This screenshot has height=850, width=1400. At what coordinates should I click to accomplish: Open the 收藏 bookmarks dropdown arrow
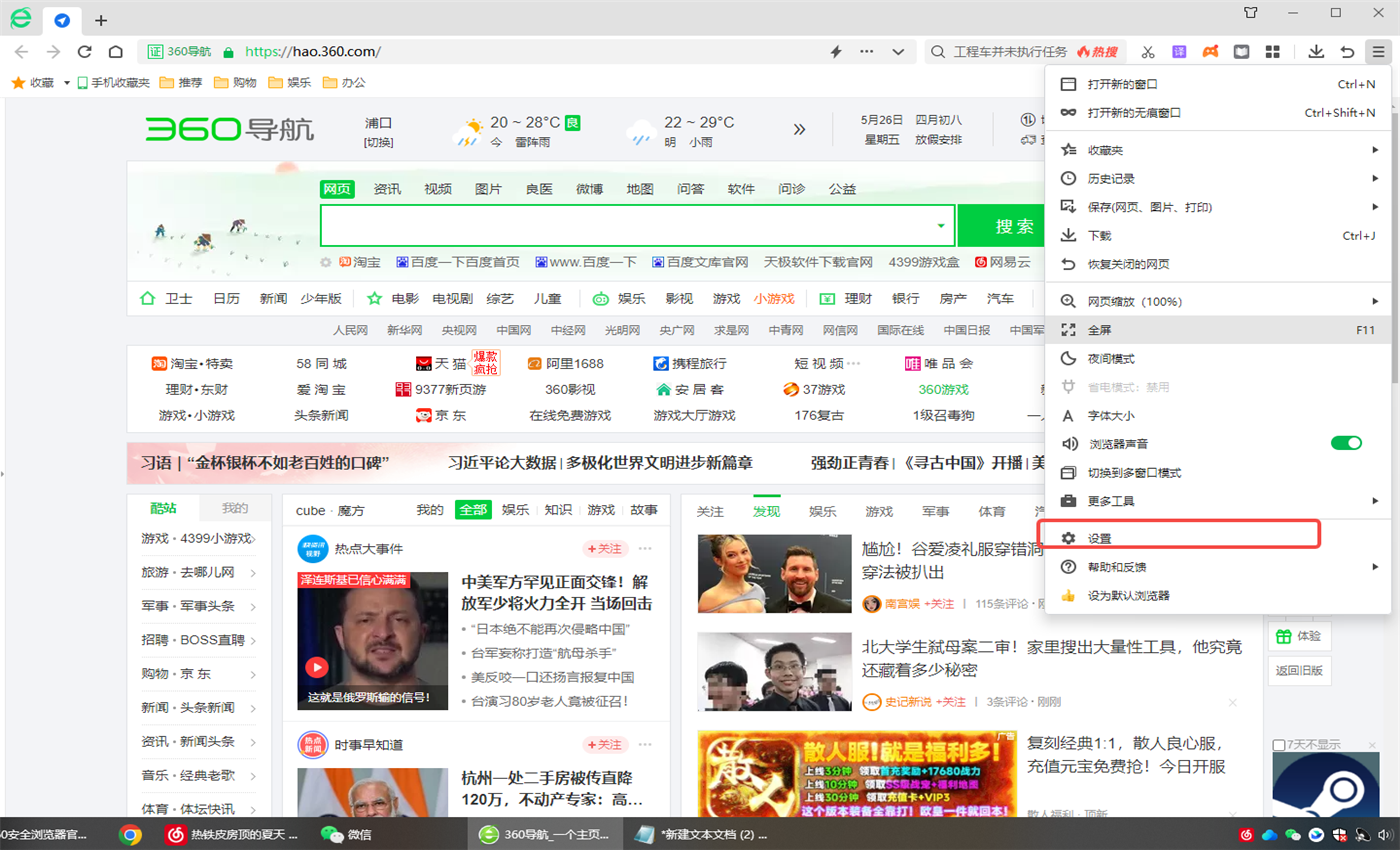pos(66,83)
